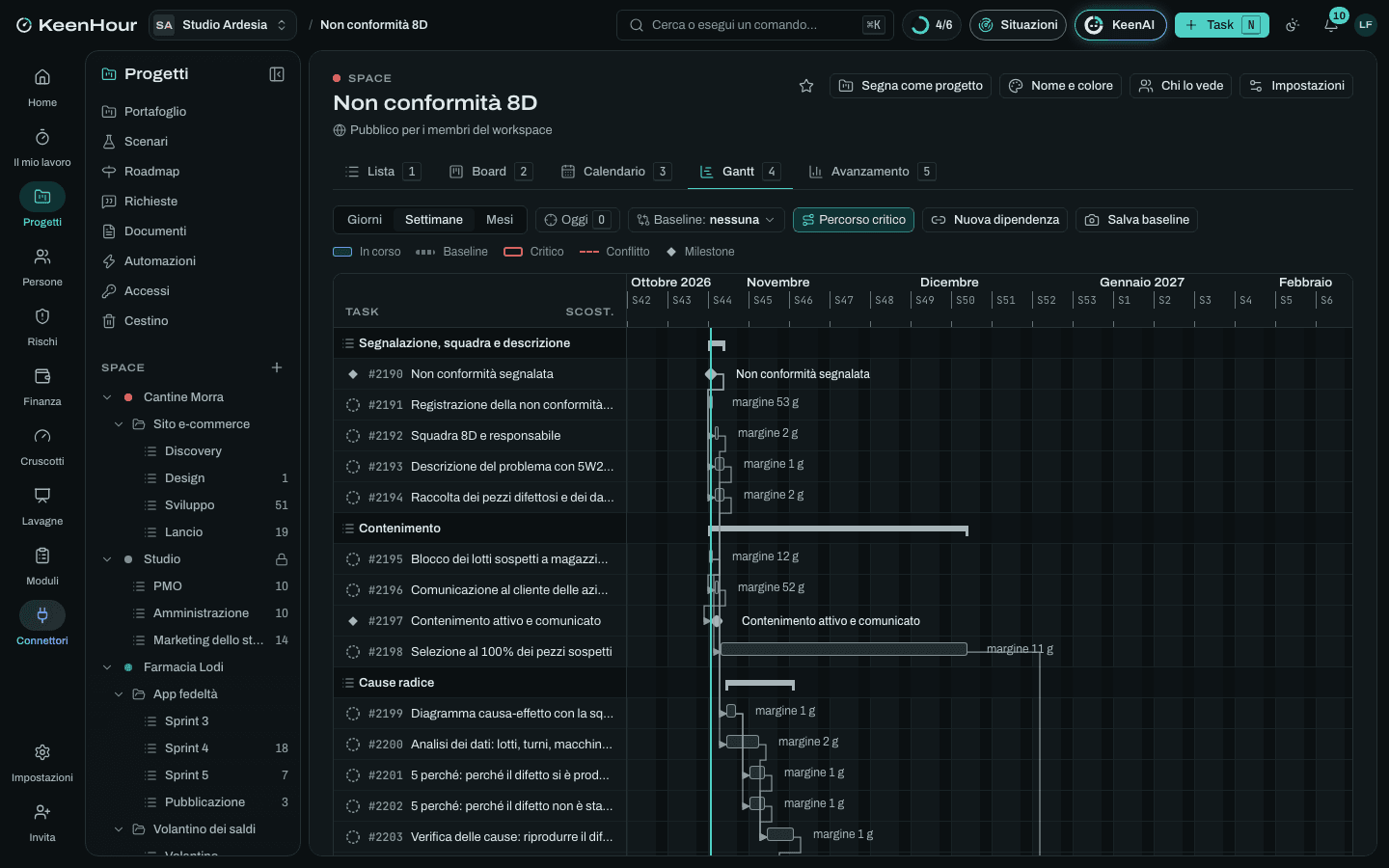Open Sviluppo list in tree
Viewport: 1389px width, 868px height.
coord(190,505)
